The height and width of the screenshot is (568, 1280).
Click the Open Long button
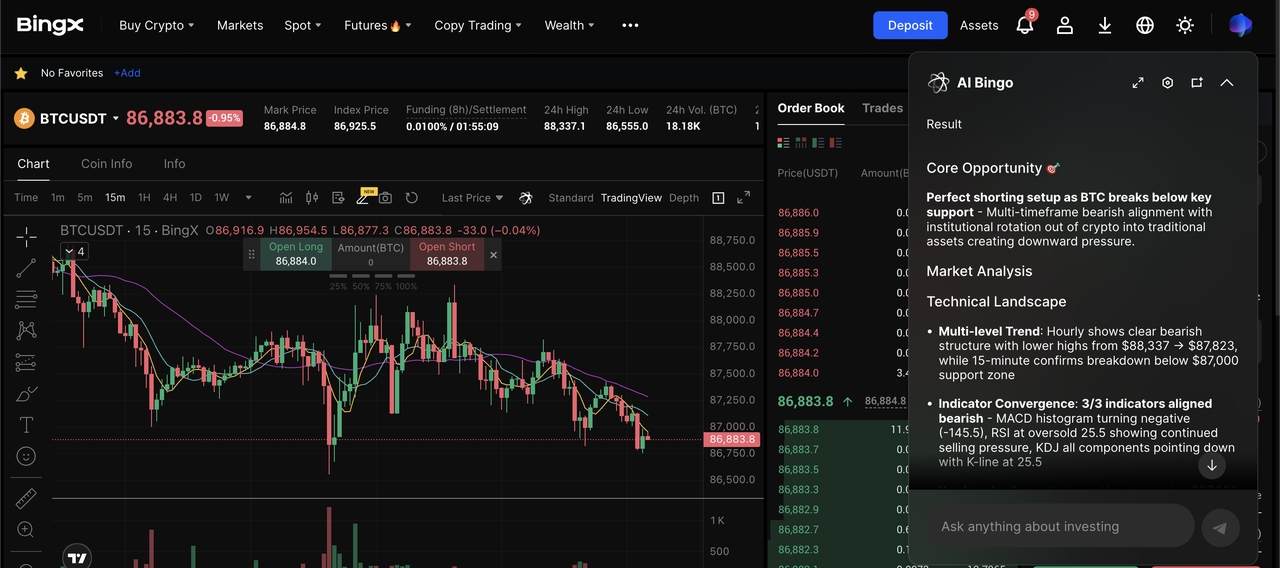(296, 254)
